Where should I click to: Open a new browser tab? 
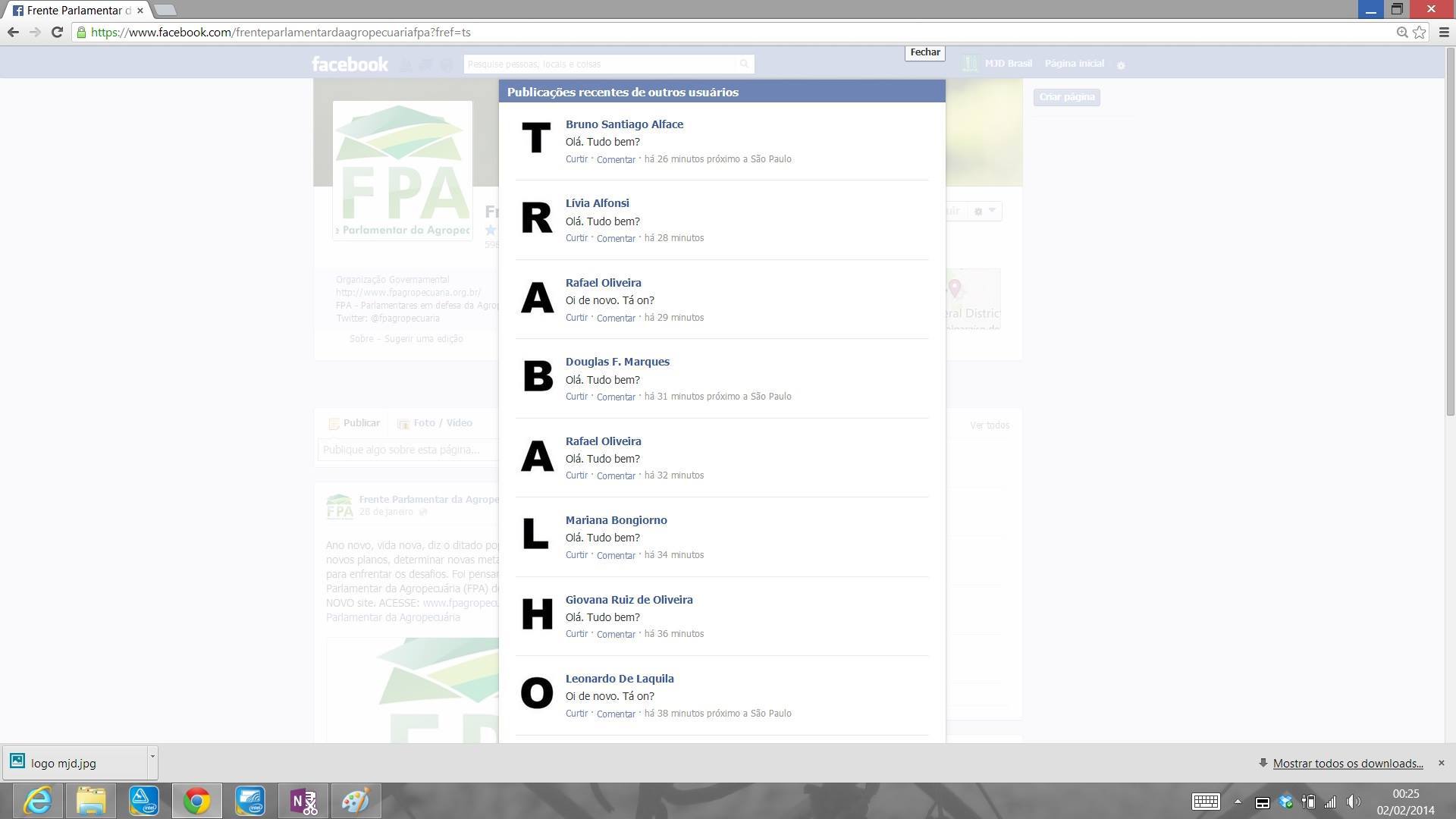[x=165, y=10]
